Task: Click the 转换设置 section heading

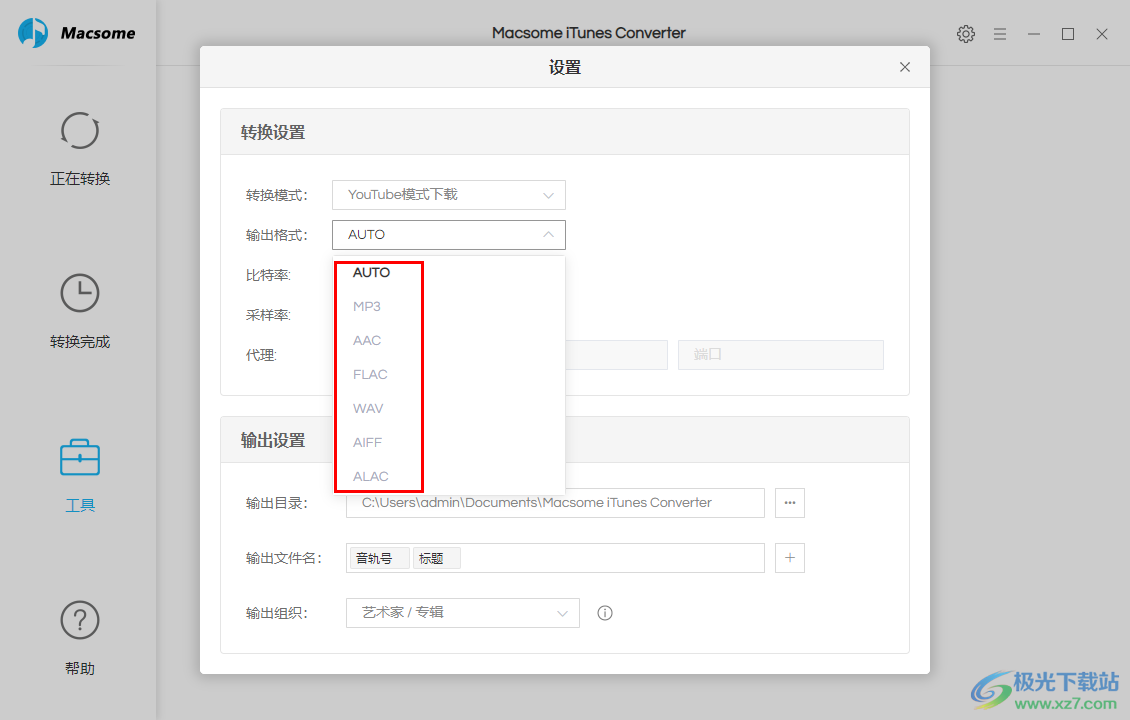Action: pos(273,133)
